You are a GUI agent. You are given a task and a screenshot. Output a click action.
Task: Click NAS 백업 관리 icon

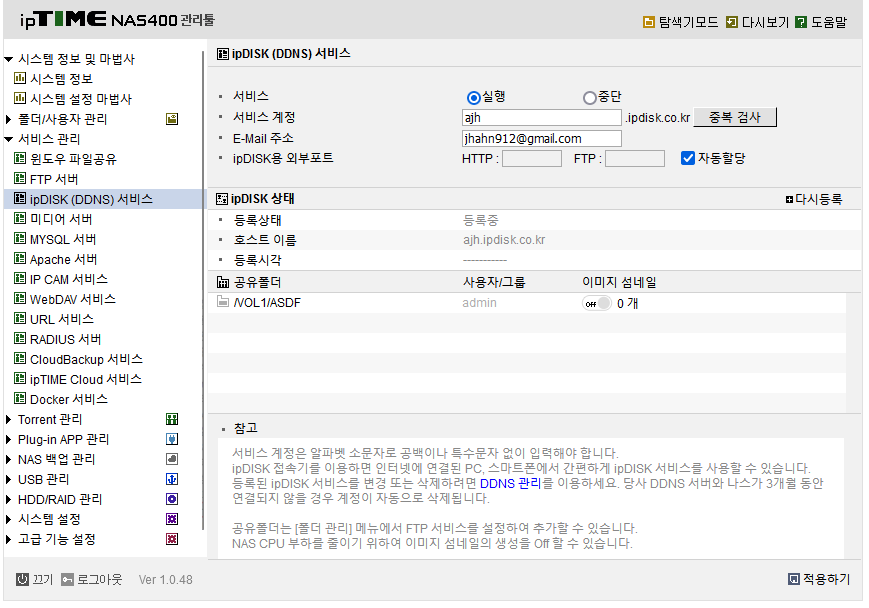pos(172,459)
